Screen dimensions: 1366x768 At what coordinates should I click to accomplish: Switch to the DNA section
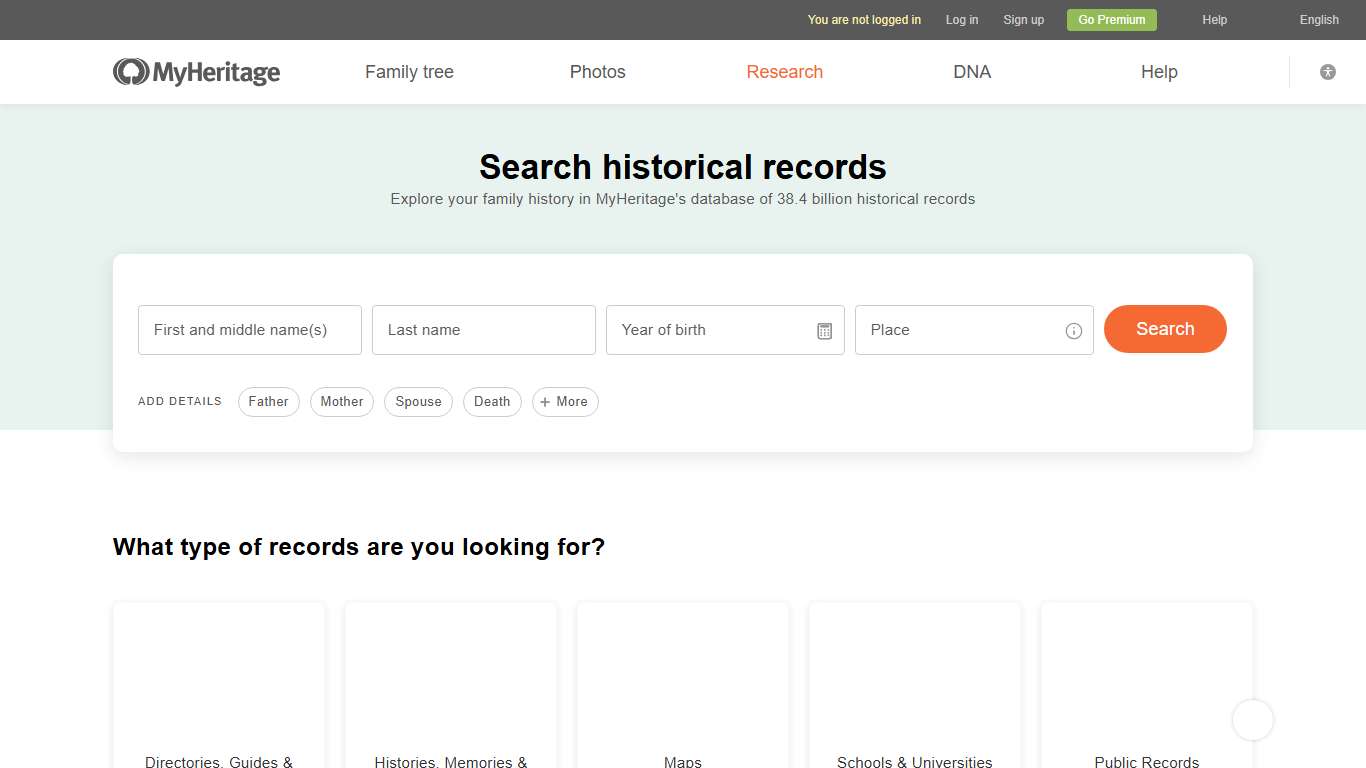pos(971,71)
